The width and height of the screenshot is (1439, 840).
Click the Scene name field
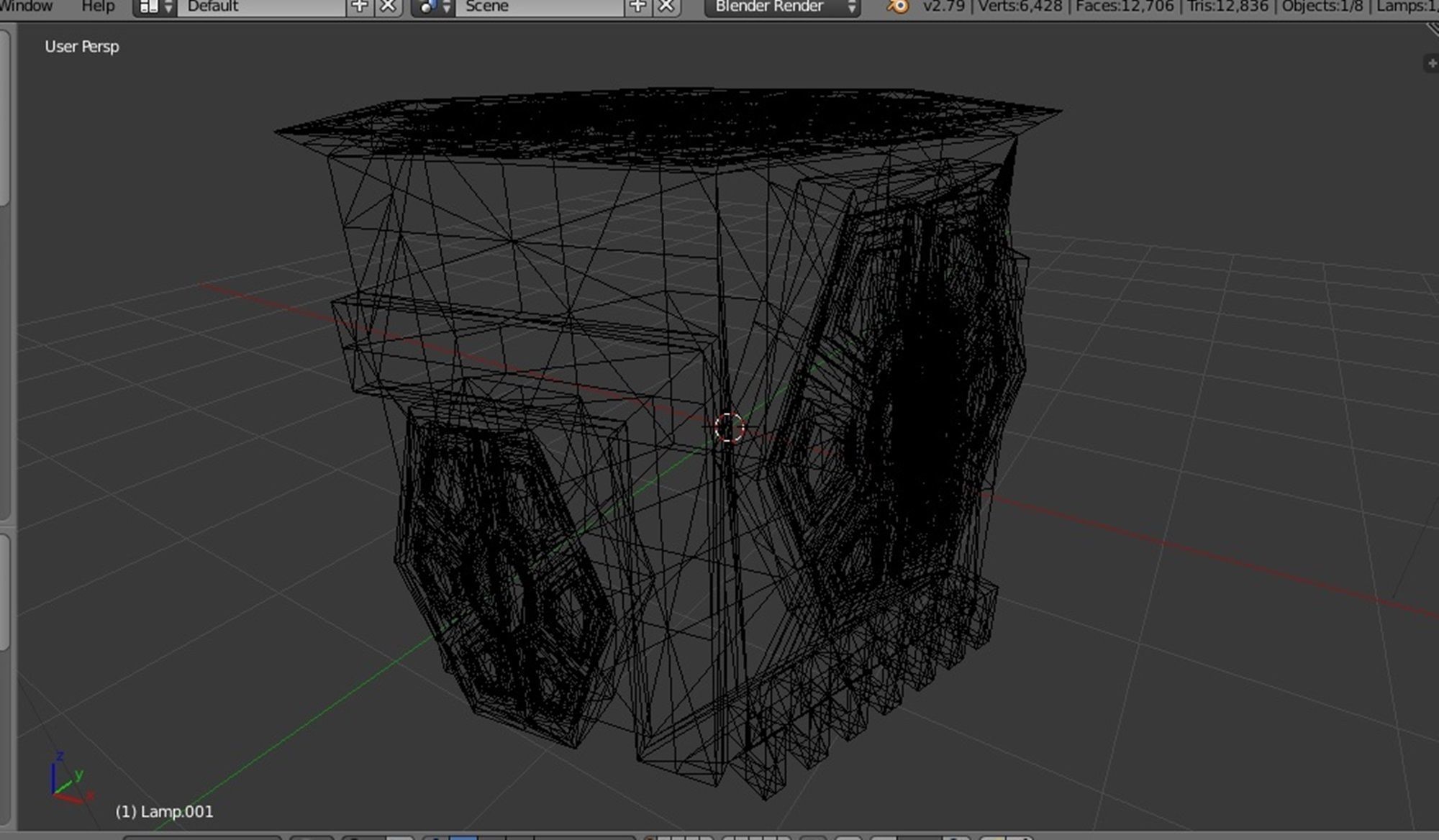click(540, 6)
